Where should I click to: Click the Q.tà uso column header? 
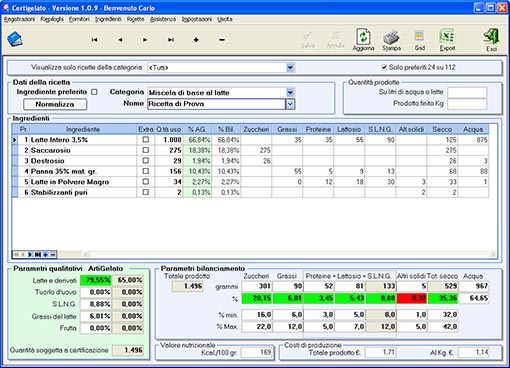coord(169,129)
